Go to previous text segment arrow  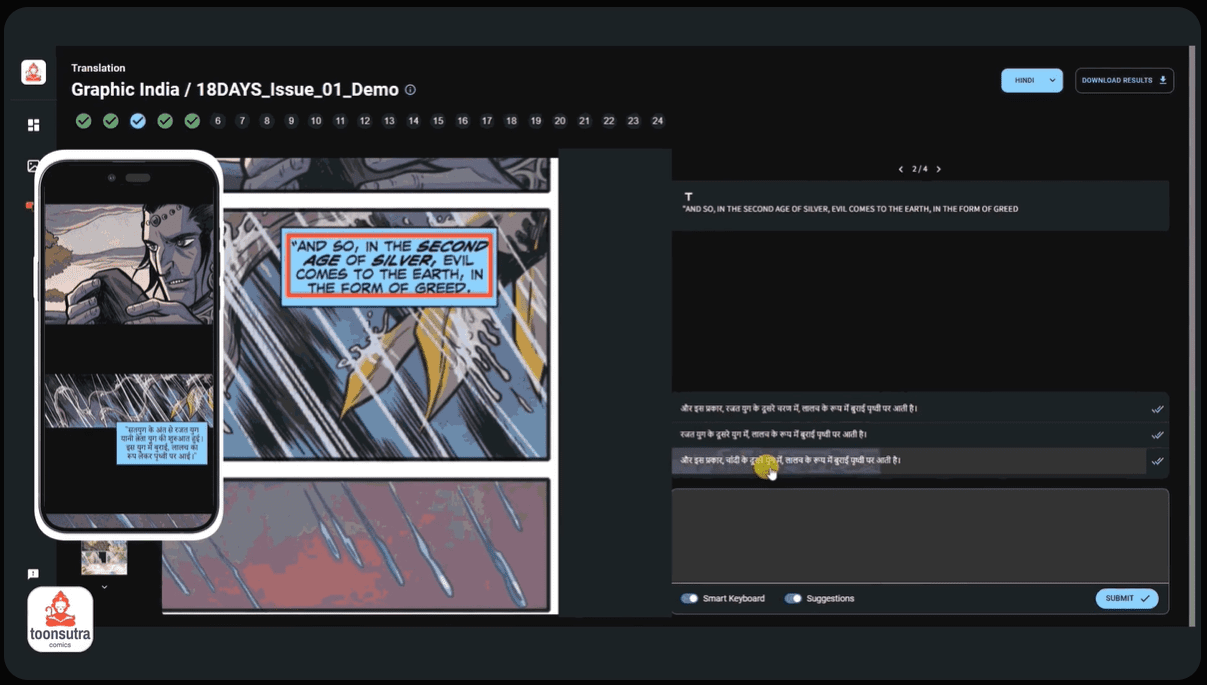click(901, 169)
